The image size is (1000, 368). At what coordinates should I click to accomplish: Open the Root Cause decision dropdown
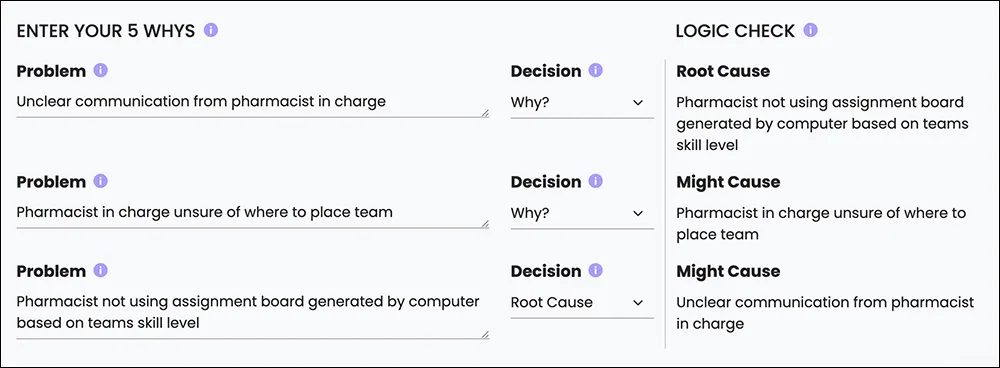pos(582,303)
